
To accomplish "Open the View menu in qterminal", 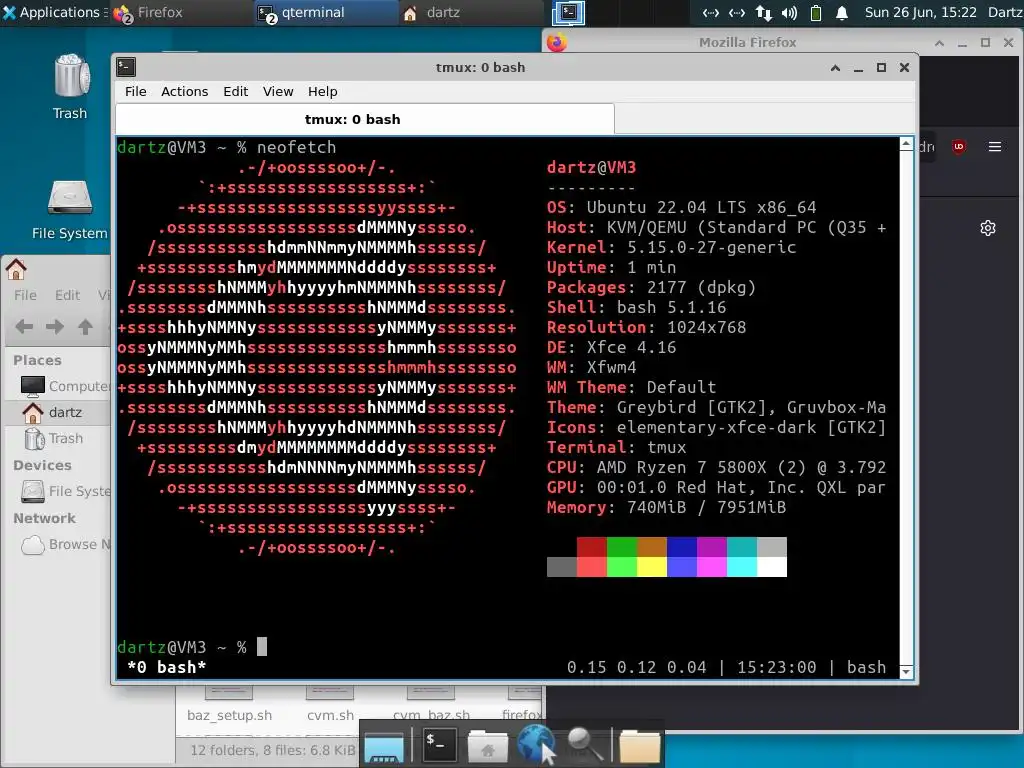I will (278, 91).
